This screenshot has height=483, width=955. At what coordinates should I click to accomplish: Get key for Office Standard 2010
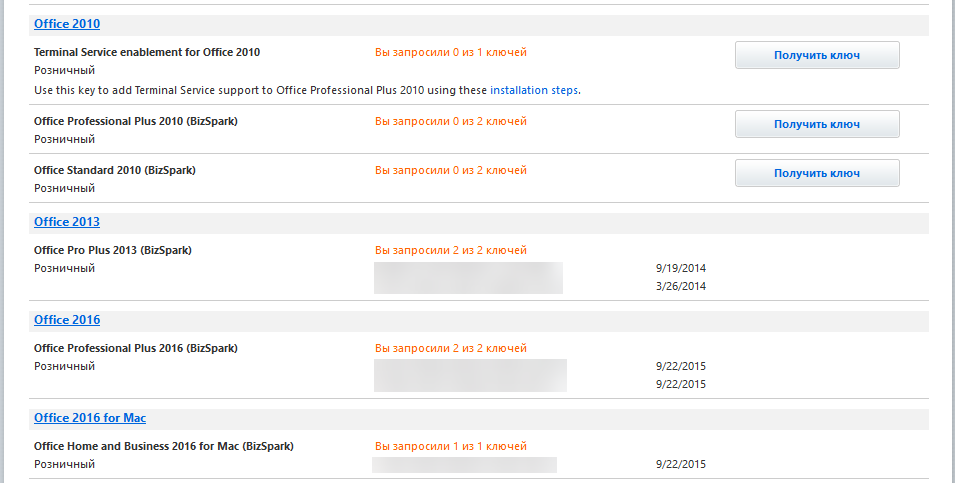click(816, 173)
